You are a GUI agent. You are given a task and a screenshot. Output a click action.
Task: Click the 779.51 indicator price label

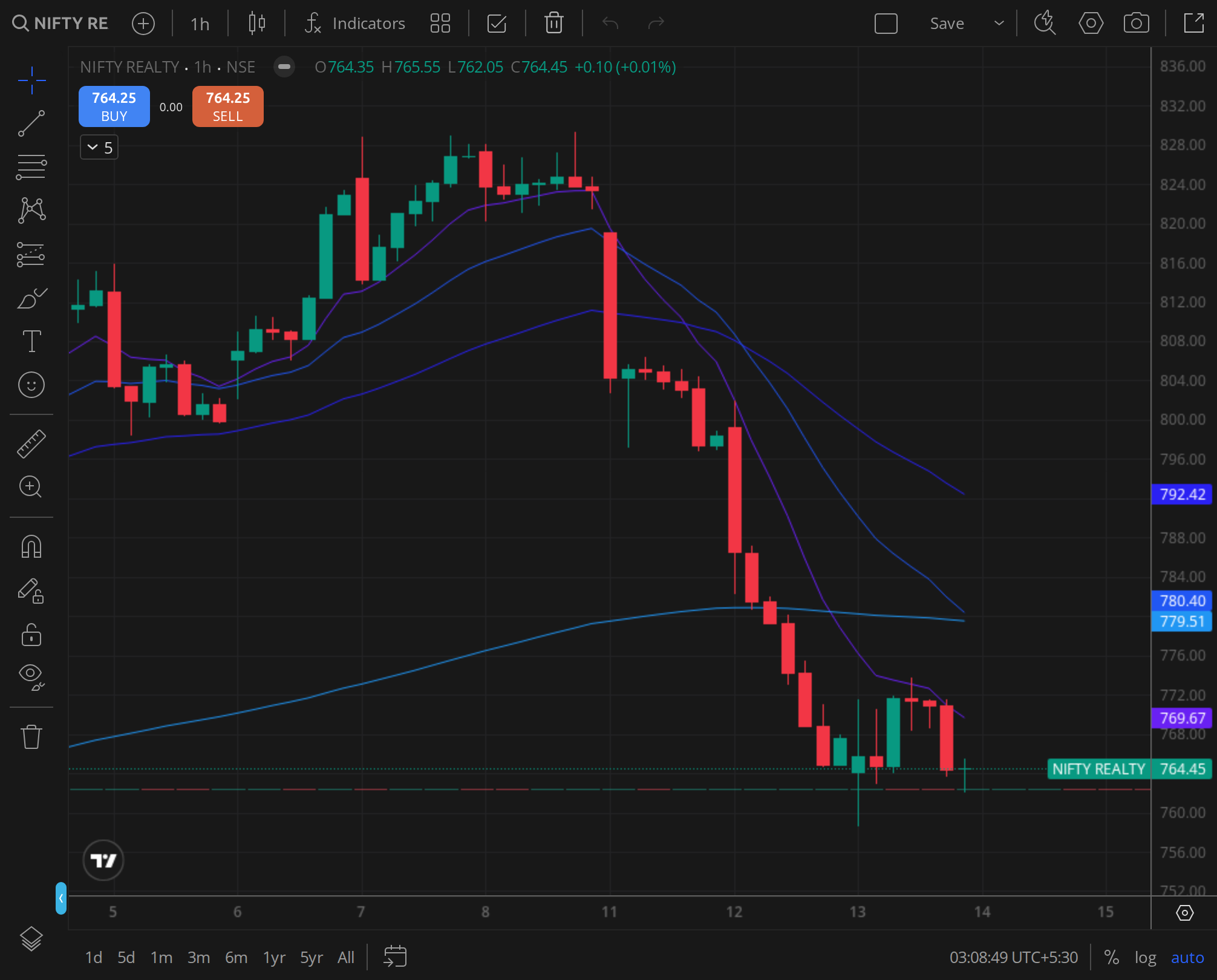1182,621
